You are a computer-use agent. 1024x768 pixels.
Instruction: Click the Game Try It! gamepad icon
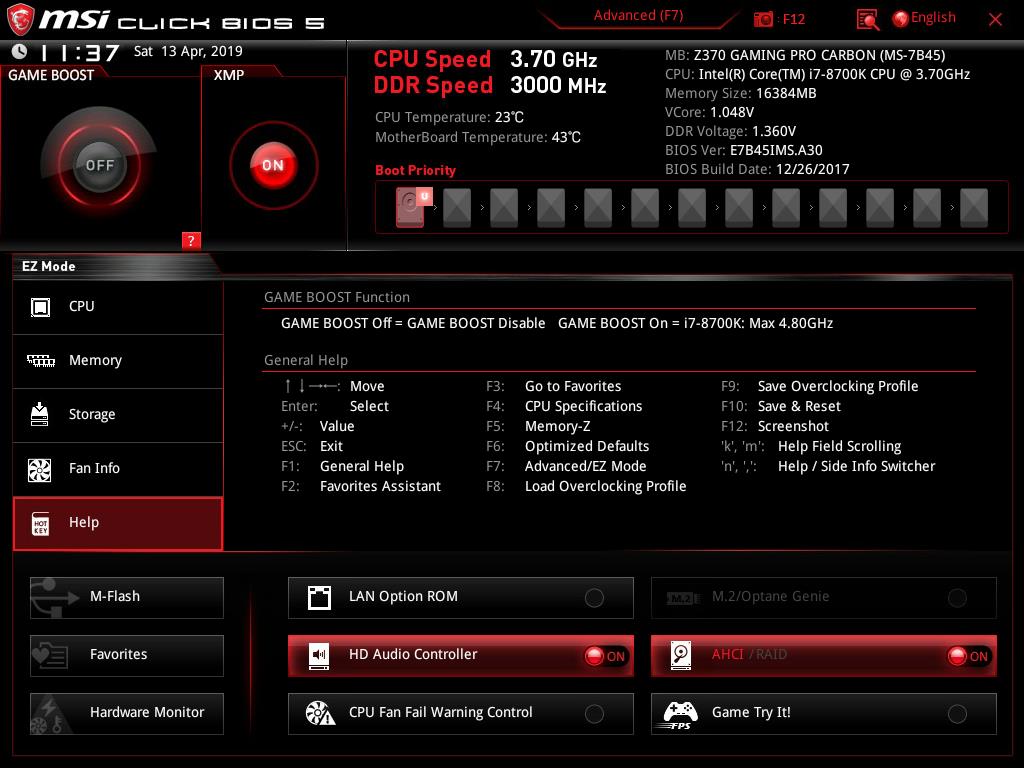pyautogui.click(x=681, y=713)
